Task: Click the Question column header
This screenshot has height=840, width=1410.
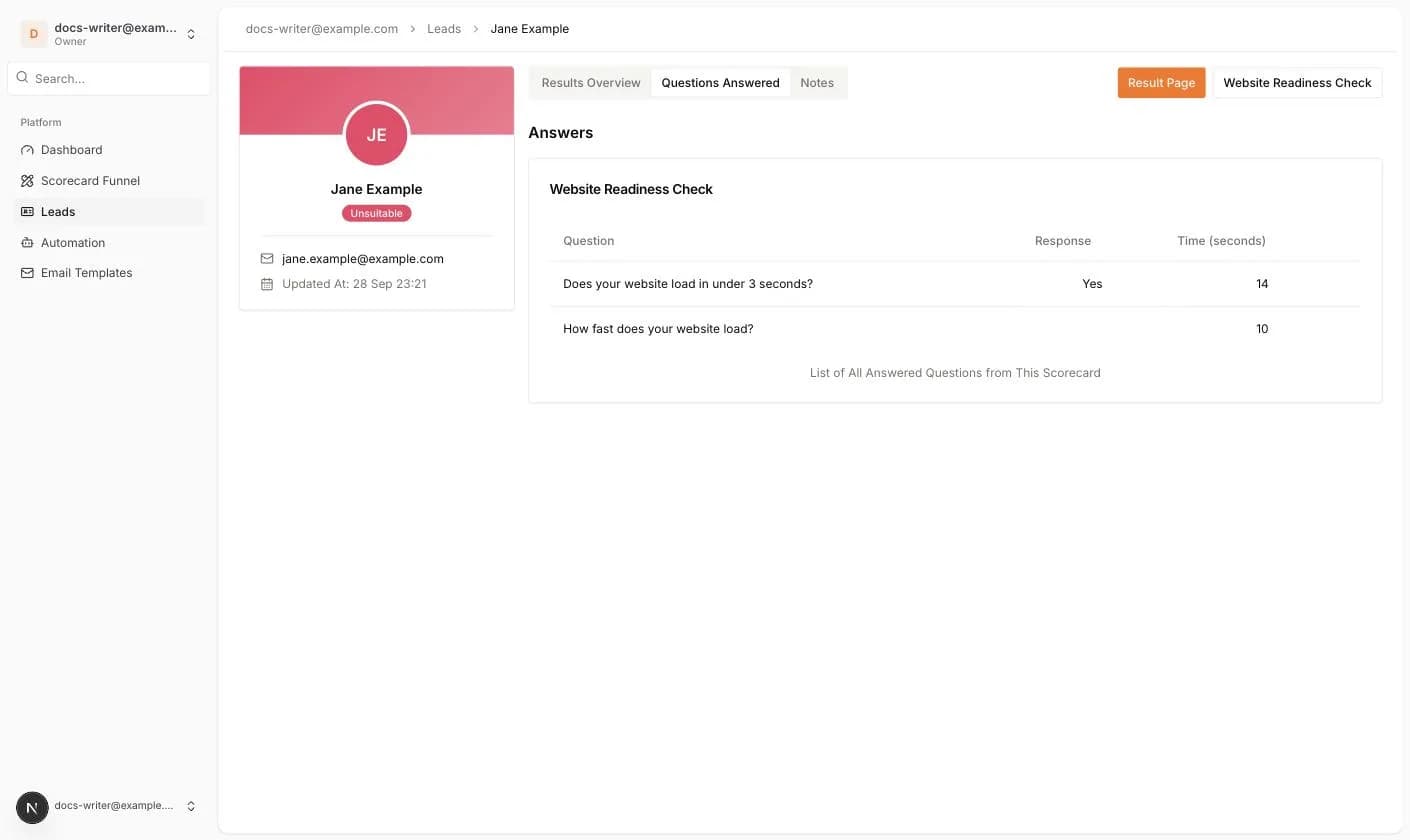Action: click(x=588, y=241)
